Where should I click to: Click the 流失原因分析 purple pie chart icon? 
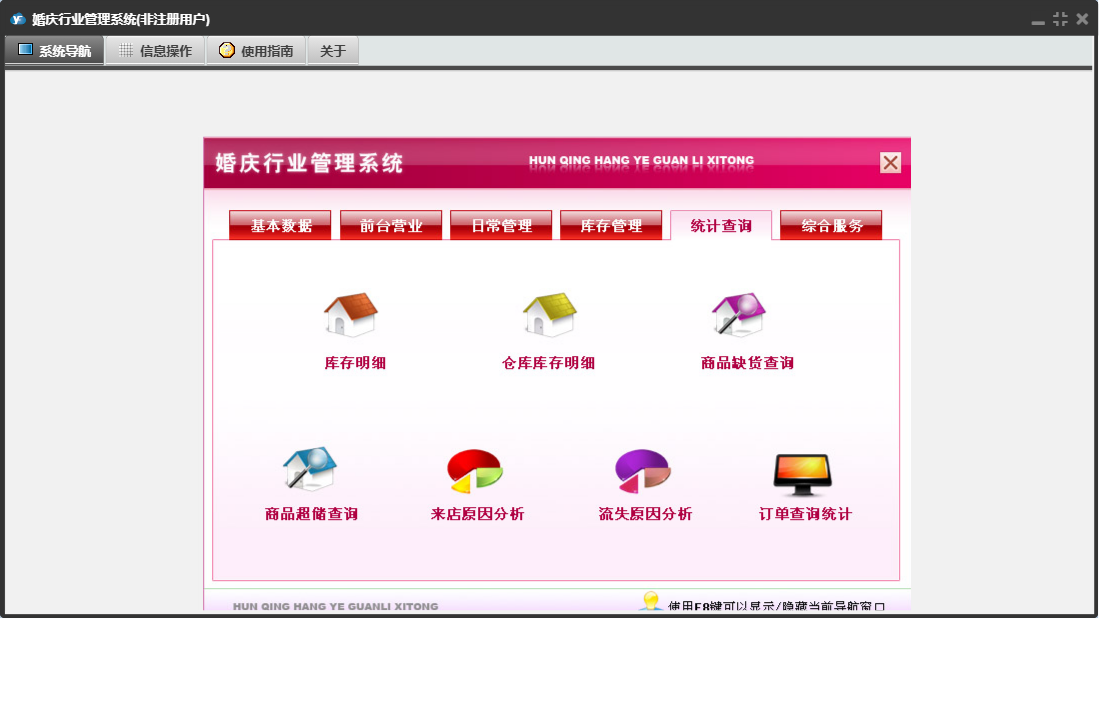(x=642, y=471)
